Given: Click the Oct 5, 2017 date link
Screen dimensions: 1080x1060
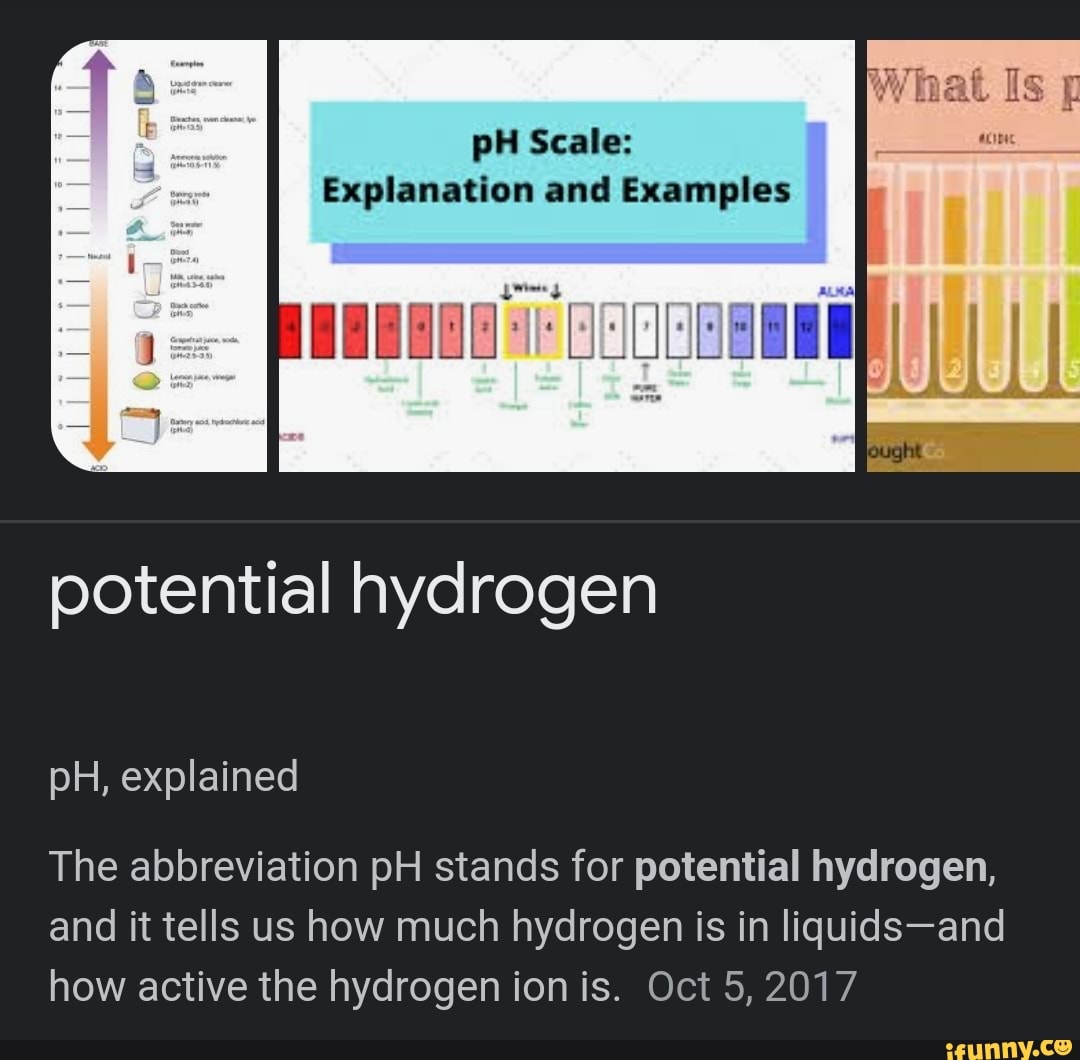Looking at the screenshot, I should point(751,986).
